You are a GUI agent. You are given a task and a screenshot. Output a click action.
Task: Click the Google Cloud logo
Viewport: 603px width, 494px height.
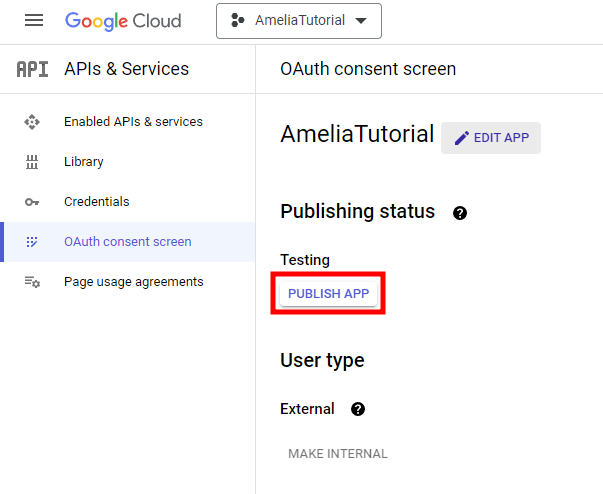click(123, 21)
